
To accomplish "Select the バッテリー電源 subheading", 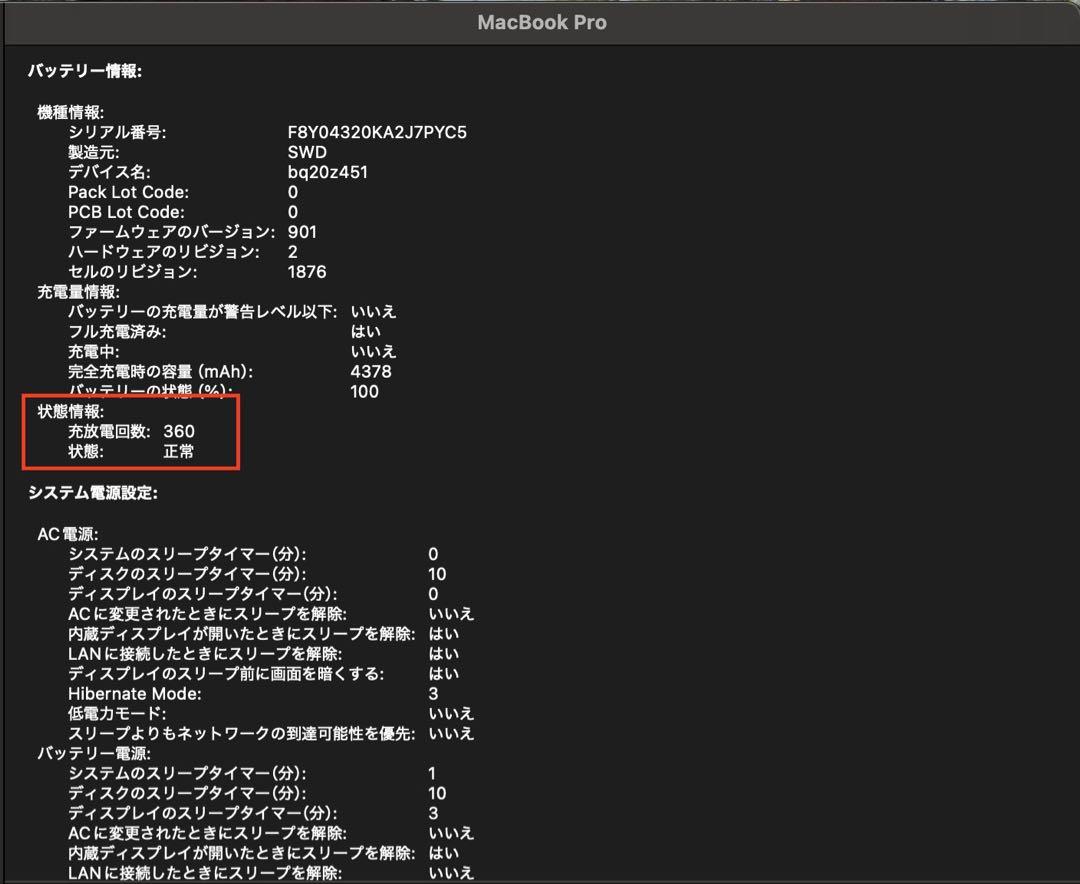I will coord(94,754).
